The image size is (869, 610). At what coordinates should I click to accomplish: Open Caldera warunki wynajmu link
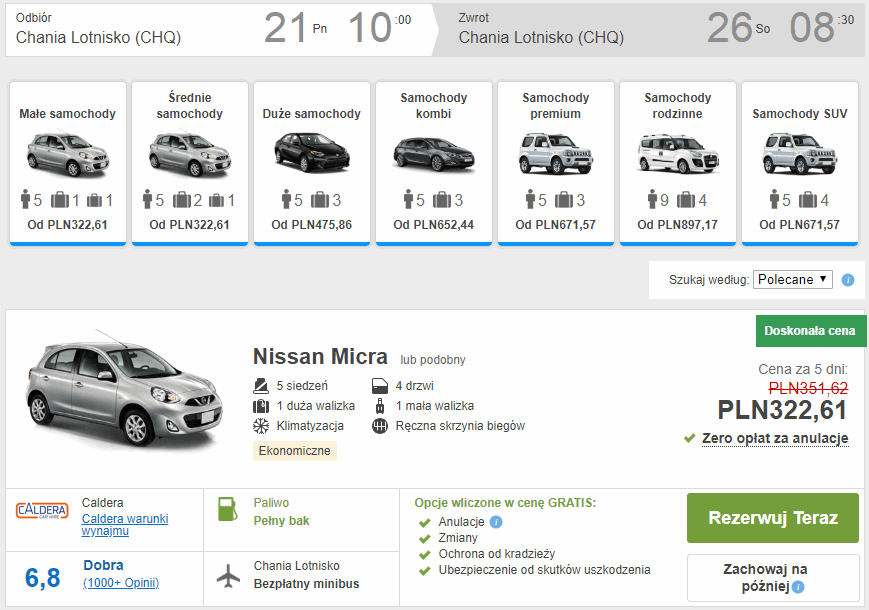pos(125,525)
